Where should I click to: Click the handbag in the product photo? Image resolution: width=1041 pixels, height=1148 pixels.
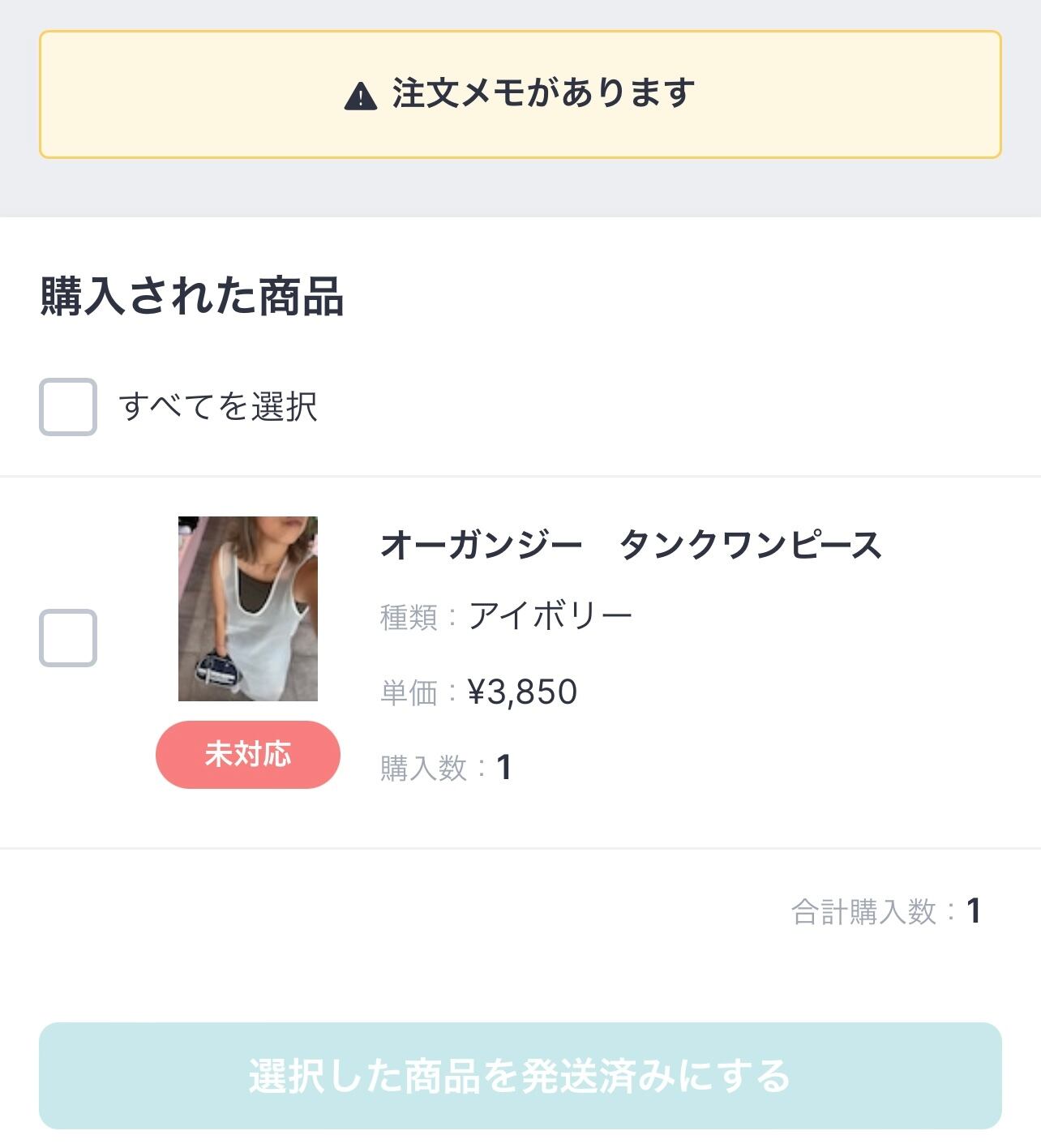pos(217,670)
